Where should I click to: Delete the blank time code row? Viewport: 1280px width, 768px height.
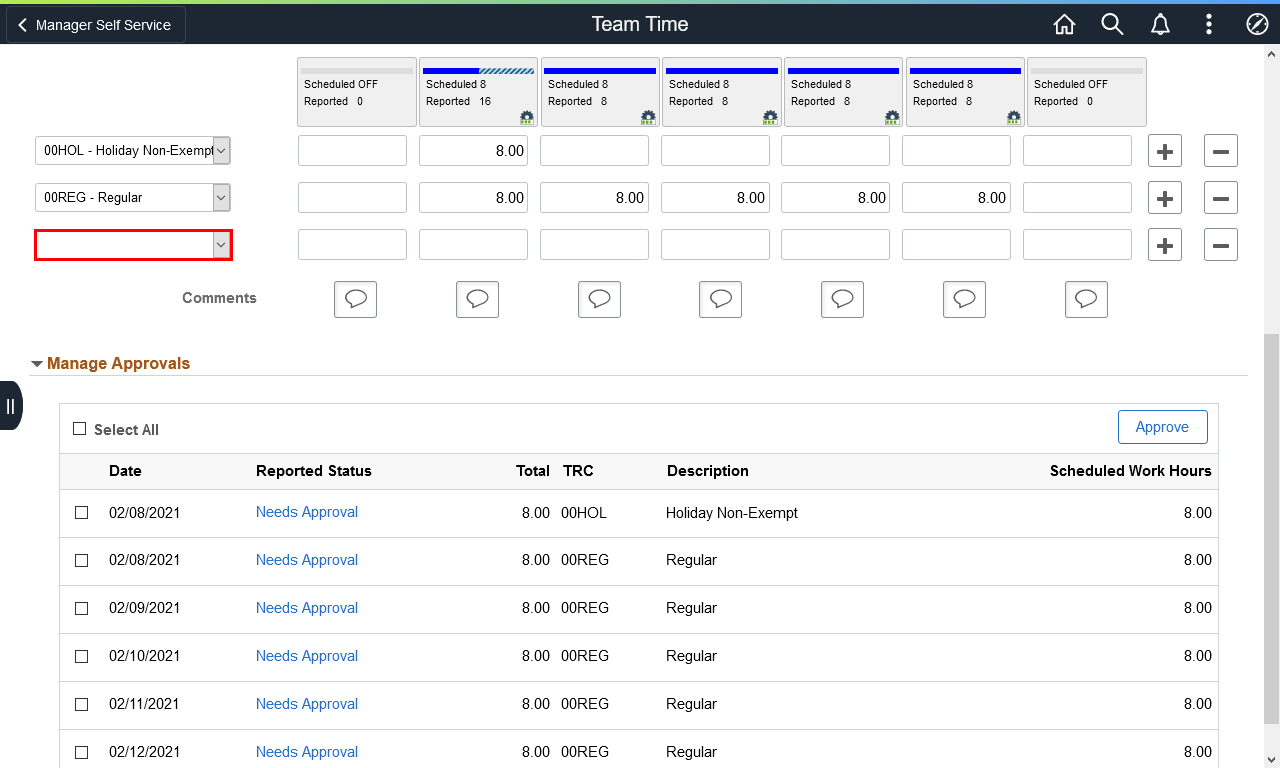pos(1221,245)
